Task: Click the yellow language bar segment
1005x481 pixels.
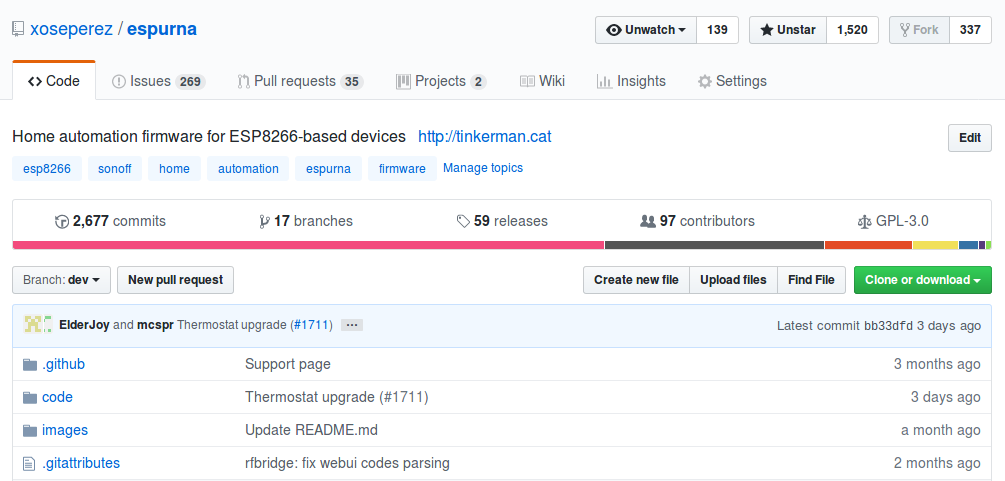Action: [x=935, y=245]
